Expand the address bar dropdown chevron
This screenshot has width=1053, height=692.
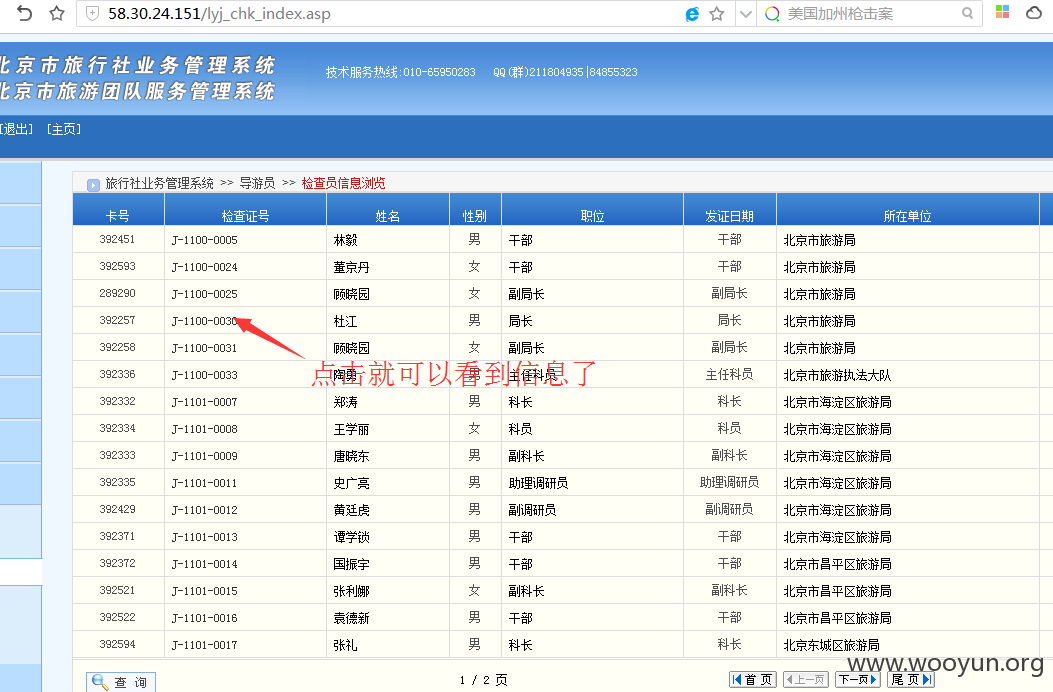coord(745,13)
